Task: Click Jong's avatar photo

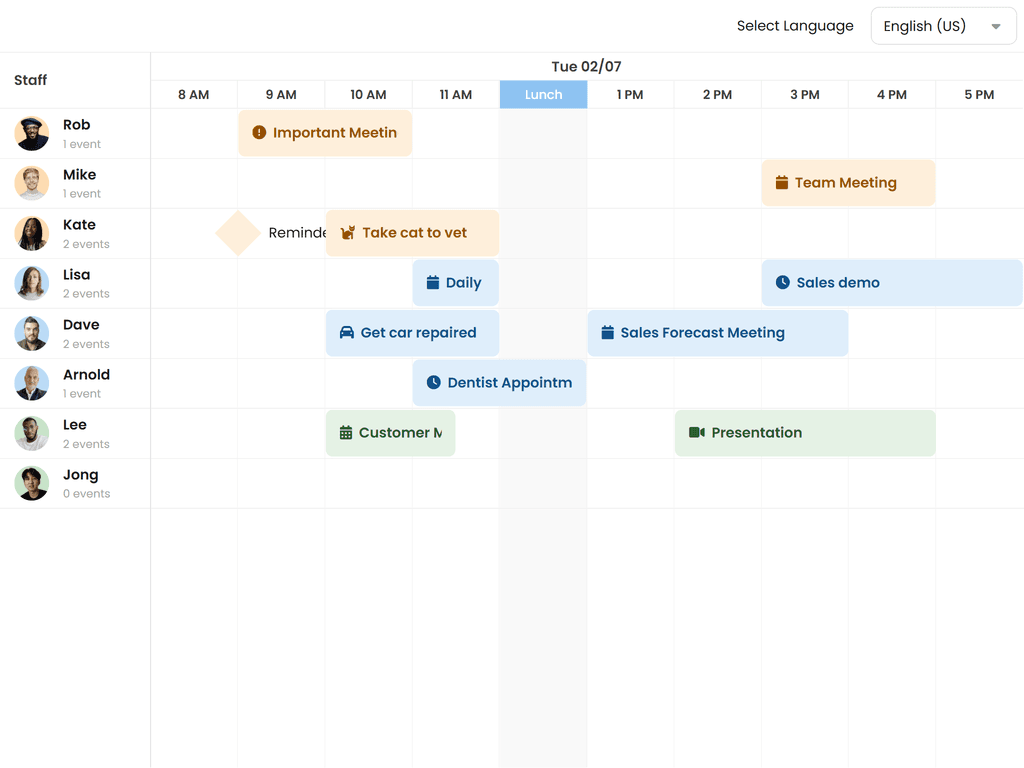Action: [x=32, y=483]
